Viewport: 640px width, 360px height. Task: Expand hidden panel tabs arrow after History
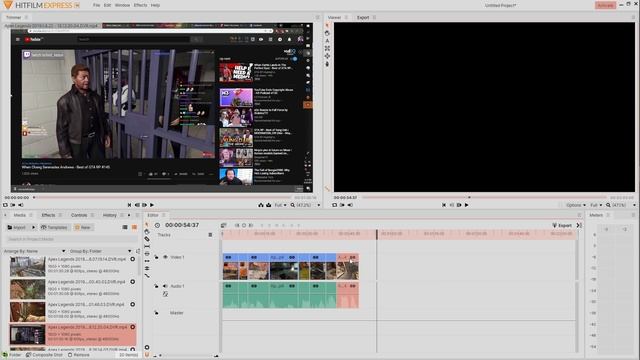[x=129, y=215]
